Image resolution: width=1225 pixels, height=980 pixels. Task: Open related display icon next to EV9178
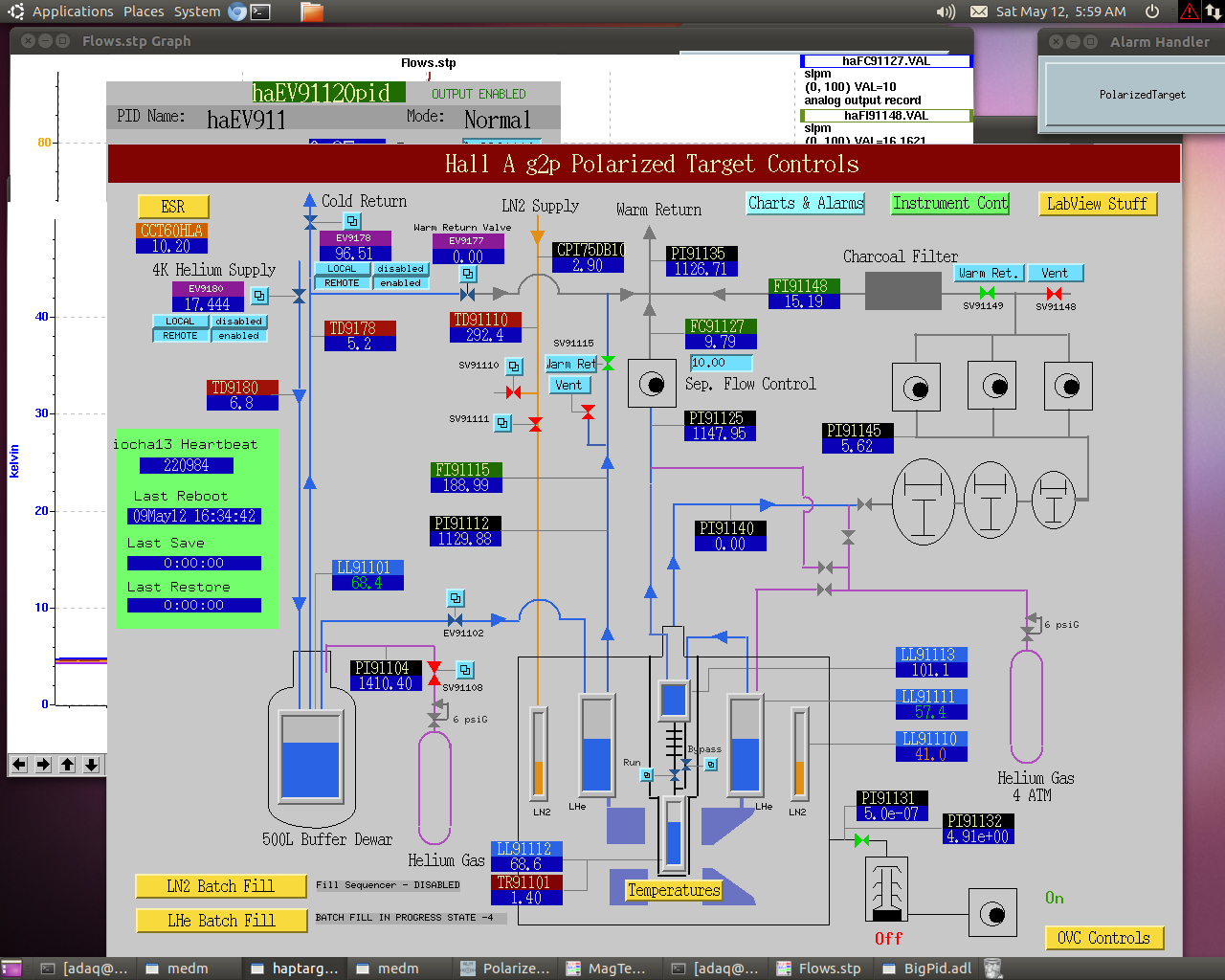[353, 221]
